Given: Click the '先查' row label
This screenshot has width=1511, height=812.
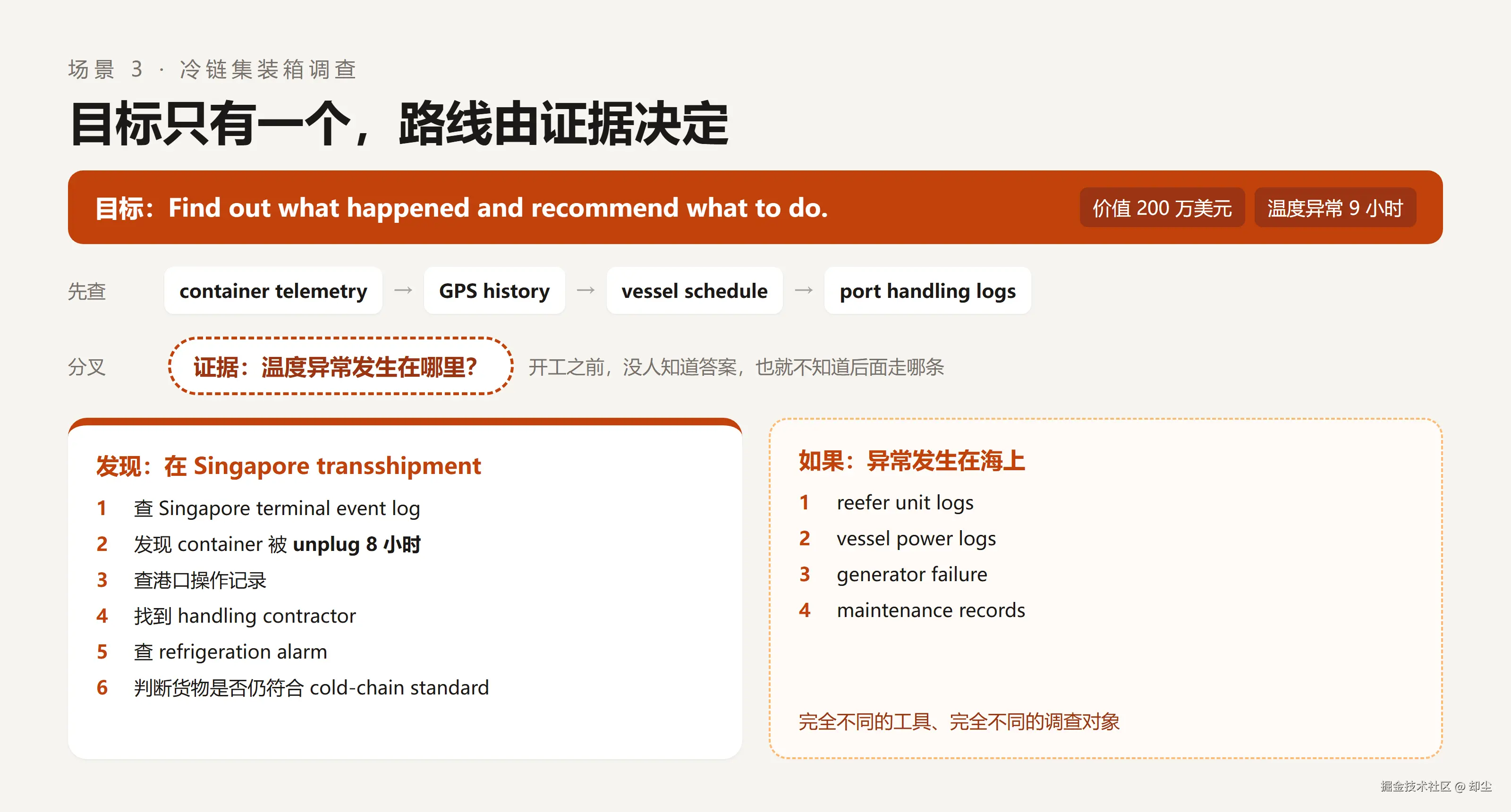Looking at the screenshot, I should (87, 291).
